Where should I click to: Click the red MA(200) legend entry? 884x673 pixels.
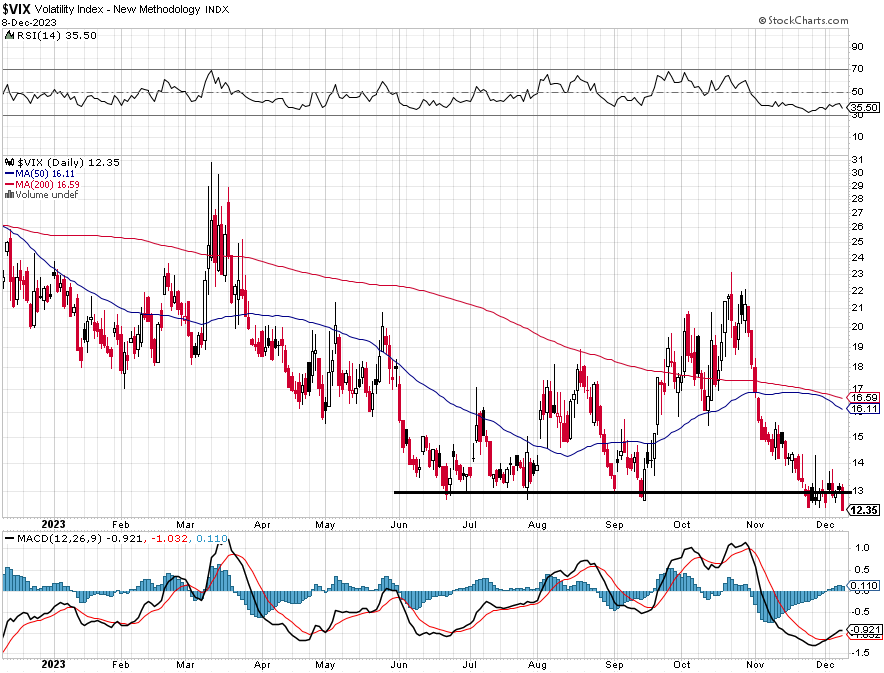tap(42, 184)
